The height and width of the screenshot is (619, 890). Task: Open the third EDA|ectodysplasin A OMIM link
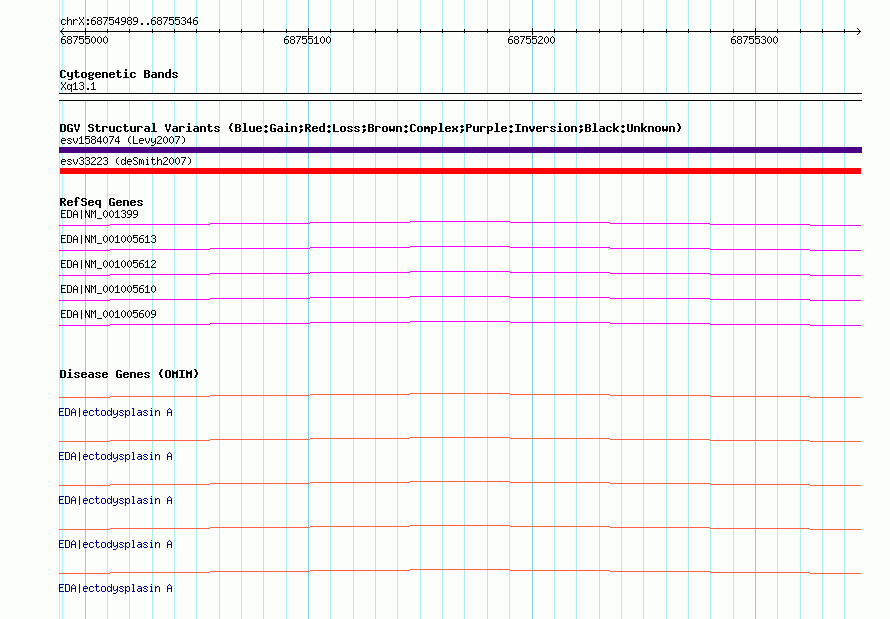[115, 500]
